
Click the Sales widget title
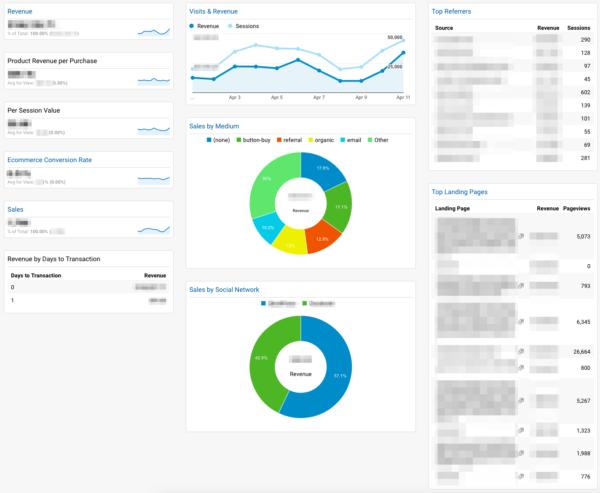[x=15, y=209]
